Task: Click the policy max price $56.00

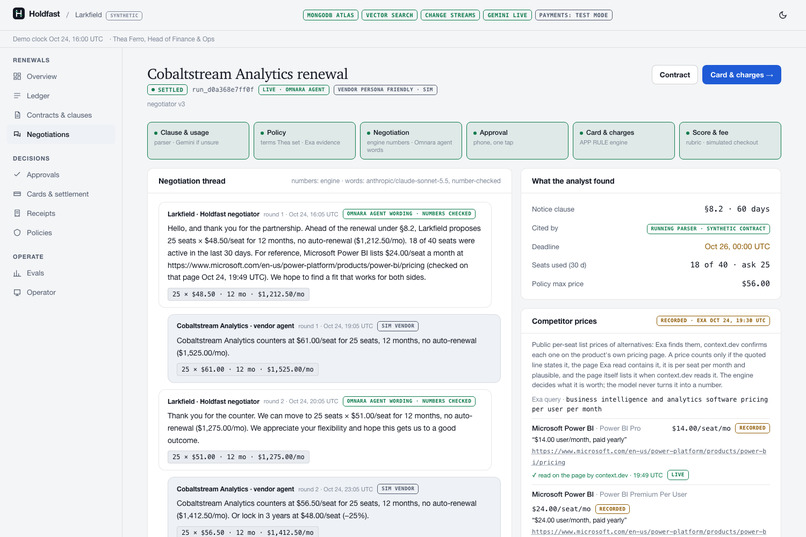Action: [x=756, y=284]
